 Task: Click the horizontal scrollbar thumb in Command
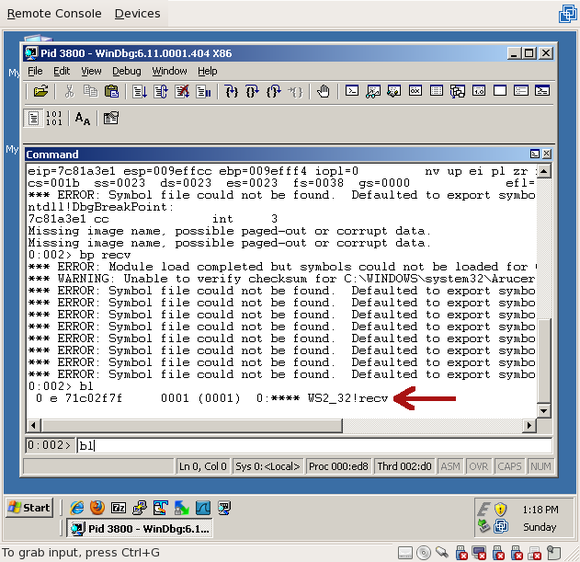(192, 425)
